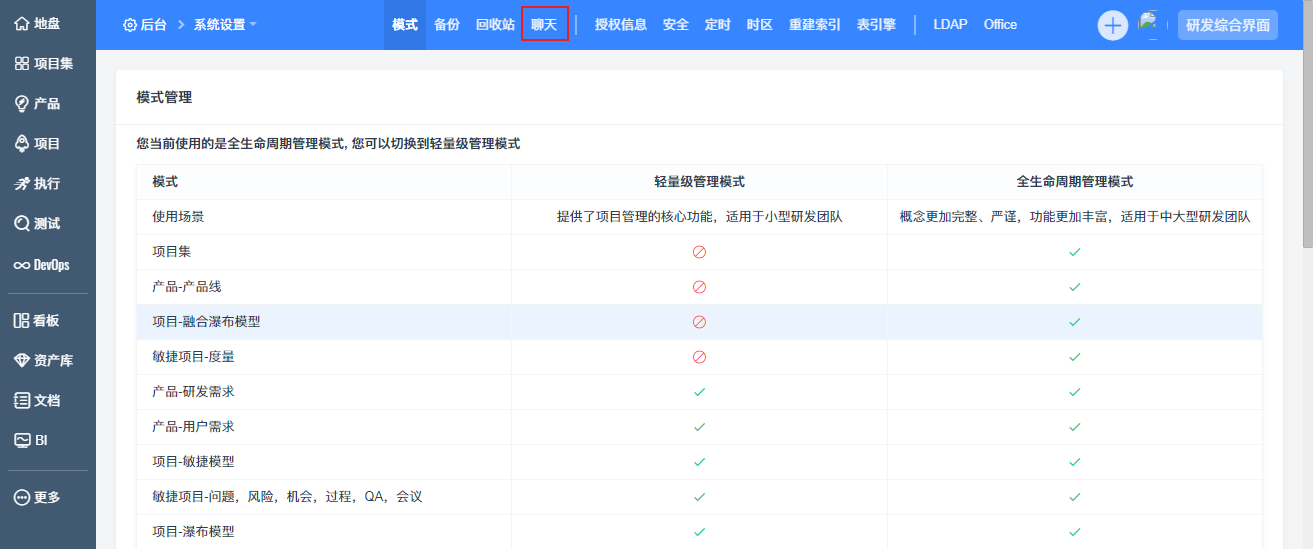Click the 项目-敏捷模型 row label
This screenshot has width=1313, height=549.
pos(193,461)
